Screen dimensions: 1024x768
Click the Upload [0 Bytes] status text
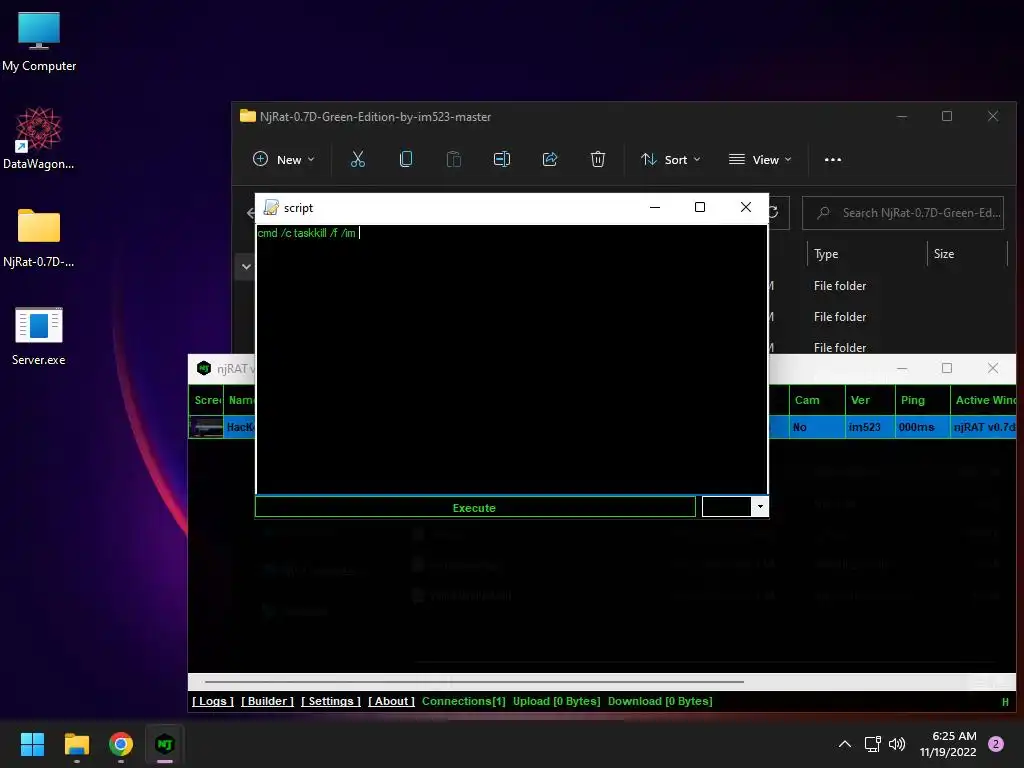556,701
